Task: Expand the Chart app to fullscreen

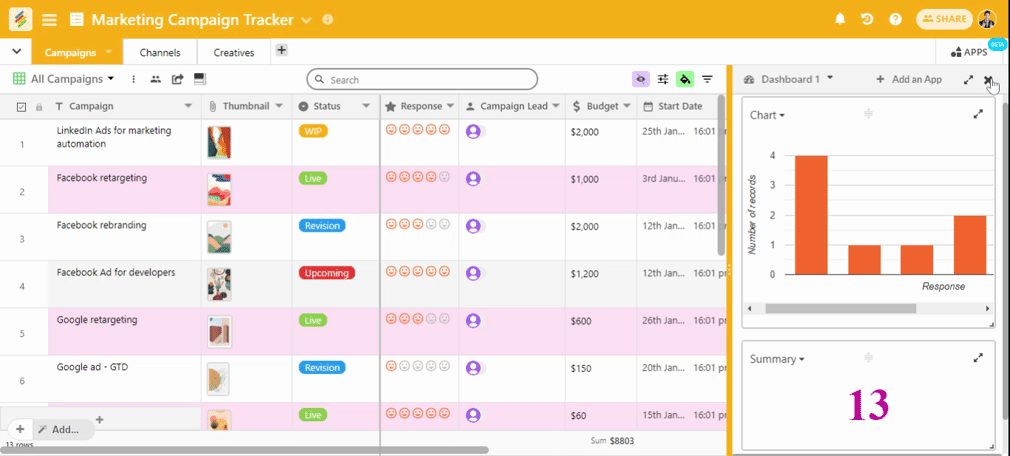Action: 978,114
